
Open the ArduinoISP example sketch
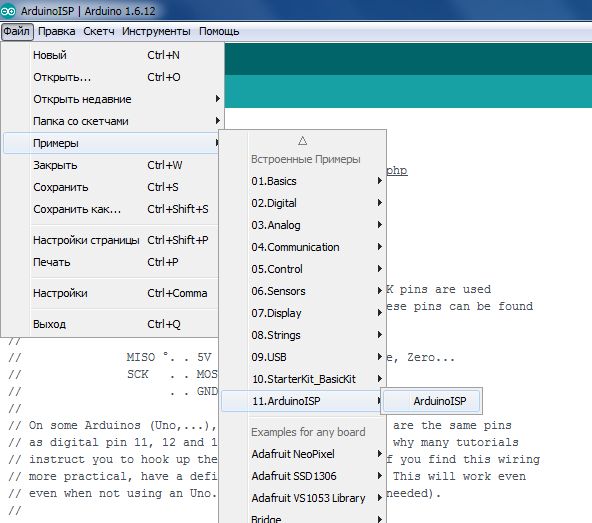pos(432,401)
